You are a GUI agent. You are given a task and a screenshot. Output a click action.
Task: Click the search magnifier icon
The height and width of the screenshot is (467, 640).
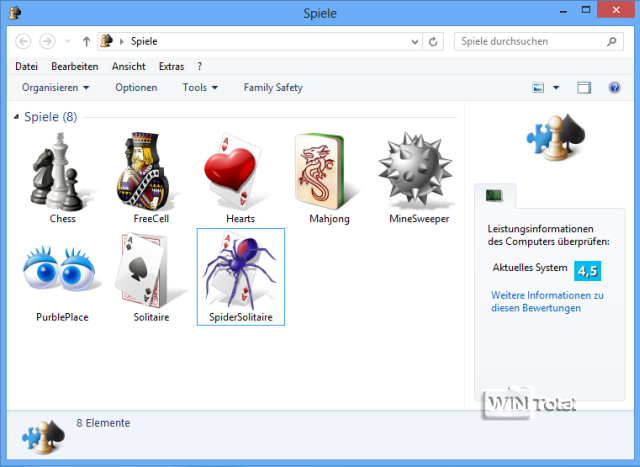click(611, 41)
